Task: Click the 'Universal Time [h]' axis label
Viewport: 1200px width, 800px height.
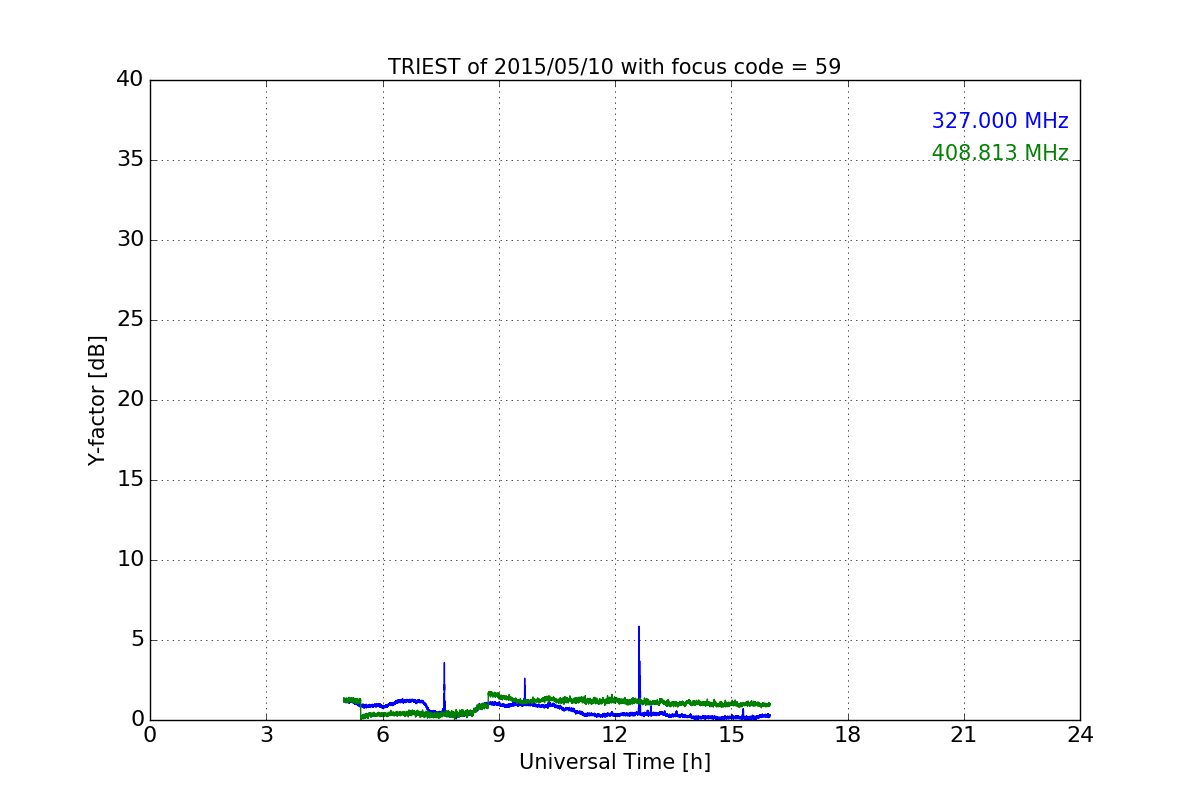Action: (x=615, y=762)
